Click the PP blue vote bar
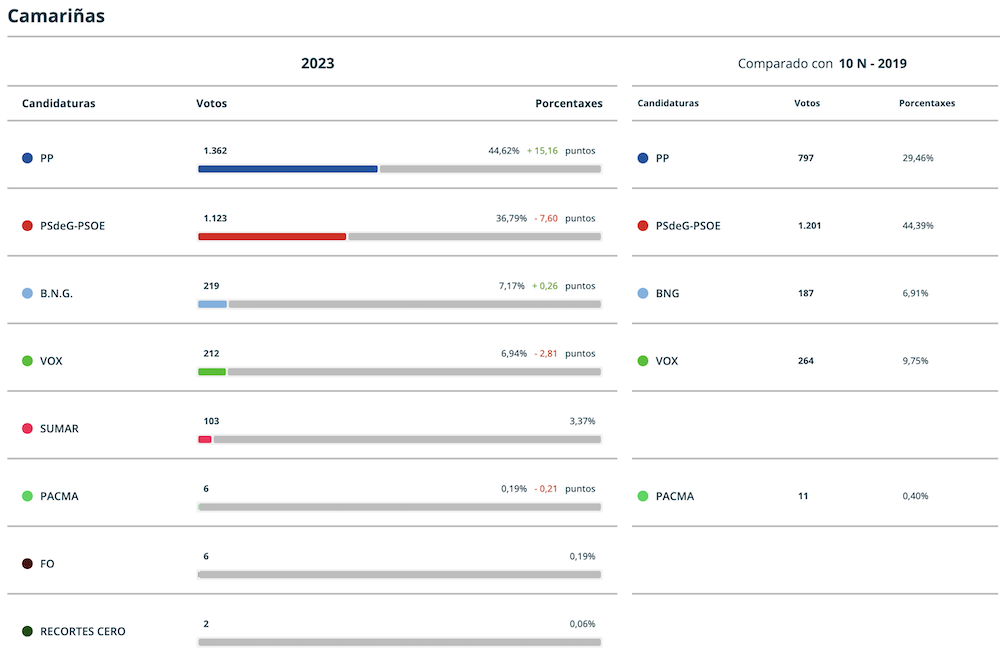This screenshot has height=655, width=1000. tap(288, 169)
